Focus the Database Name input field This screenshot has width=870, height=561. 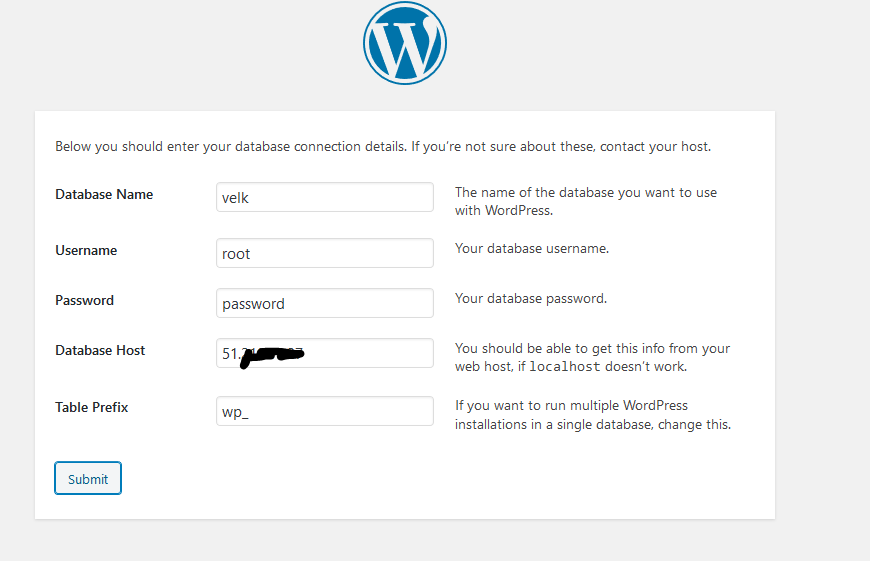tap(324, 197)
